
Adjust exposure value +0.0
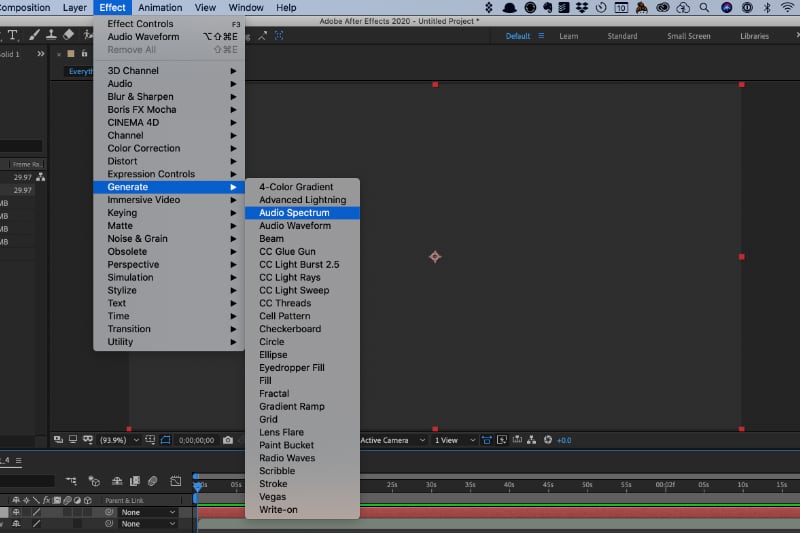564,440
